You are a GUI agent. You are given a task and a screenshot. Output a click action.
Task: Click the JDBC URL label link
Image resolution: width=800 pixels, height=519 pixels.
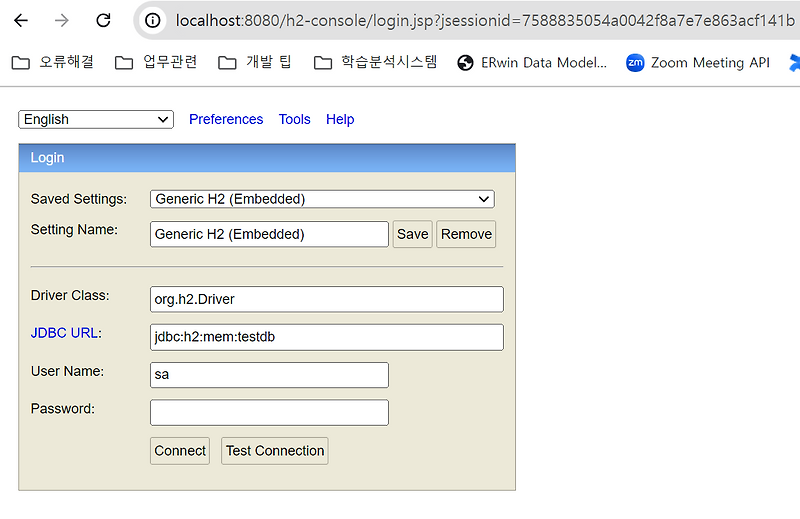coord(64,333)
